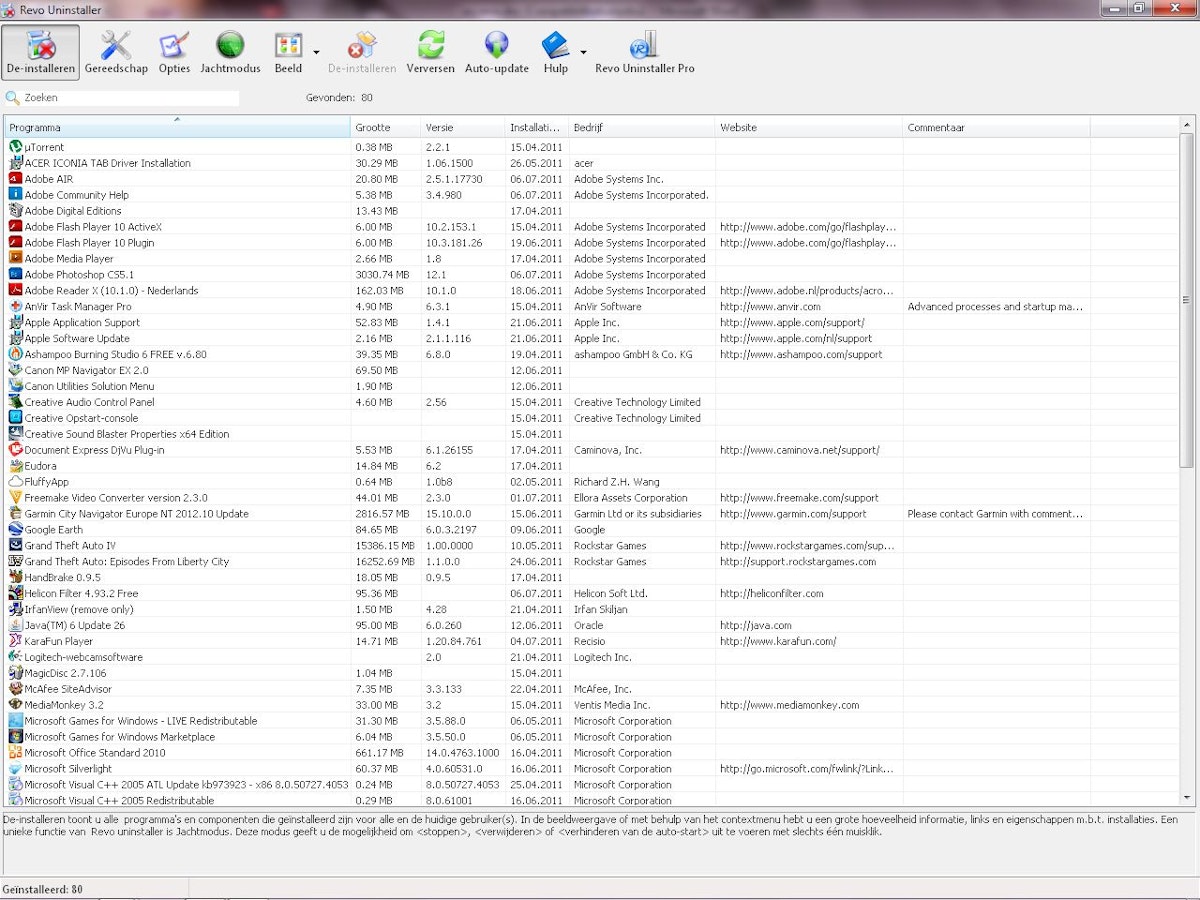The width and height of the screenshot is (1200, 900).
Task: Click the http://java.com website cell
Action: click(x=755, y=626)
